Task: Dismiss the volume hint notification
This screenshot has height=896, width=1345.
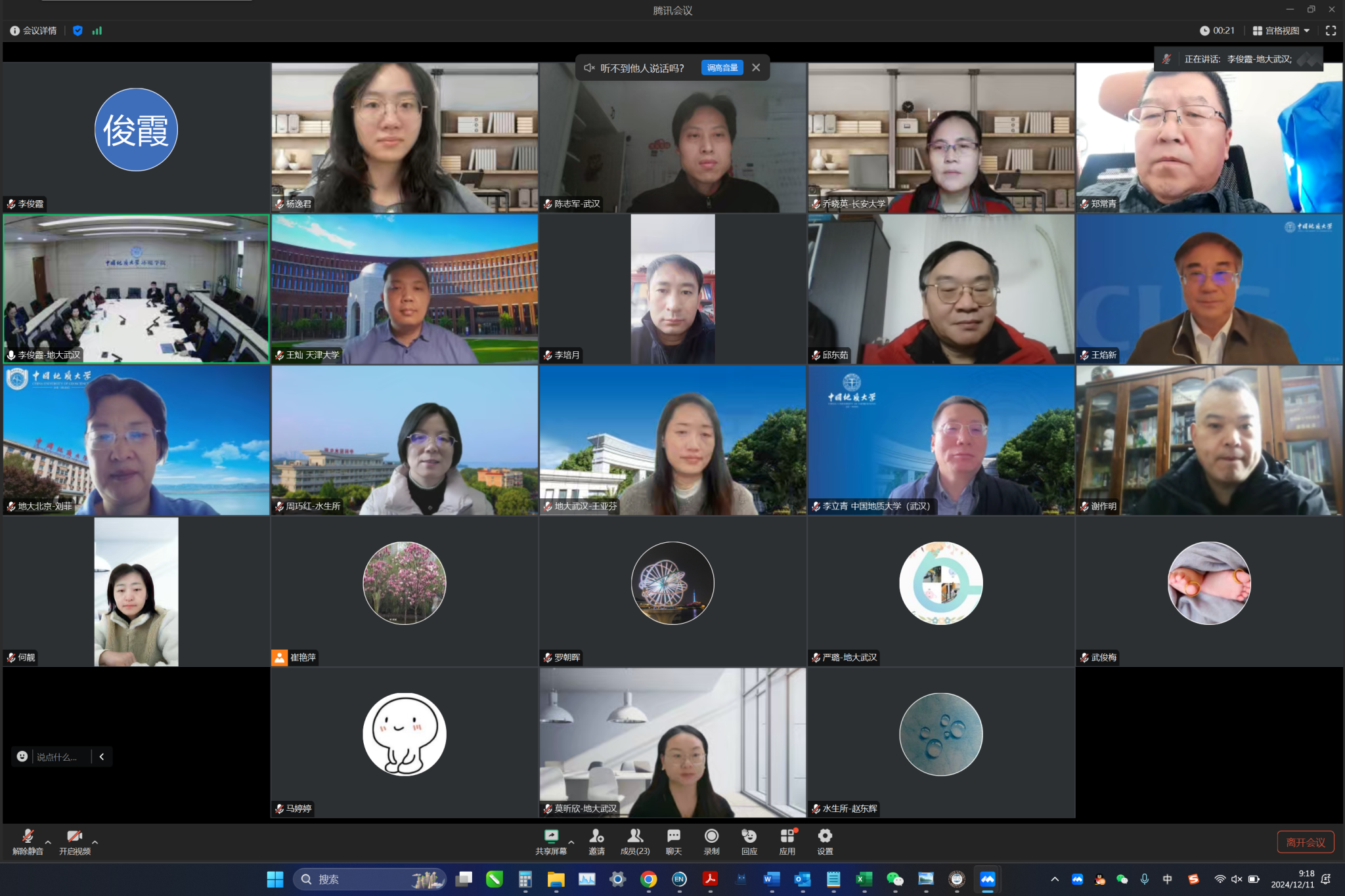Action: 756,68
